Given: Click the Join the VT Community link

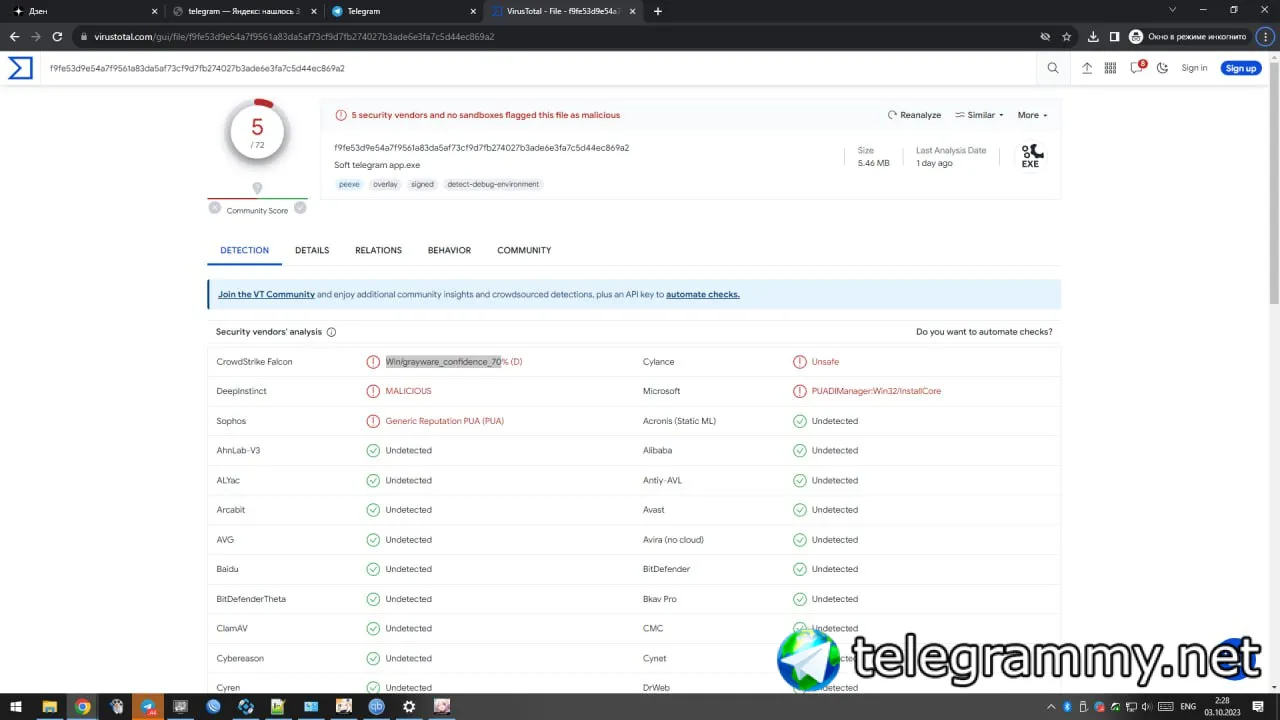Looking at the screenshot, I should pos(266,295).
